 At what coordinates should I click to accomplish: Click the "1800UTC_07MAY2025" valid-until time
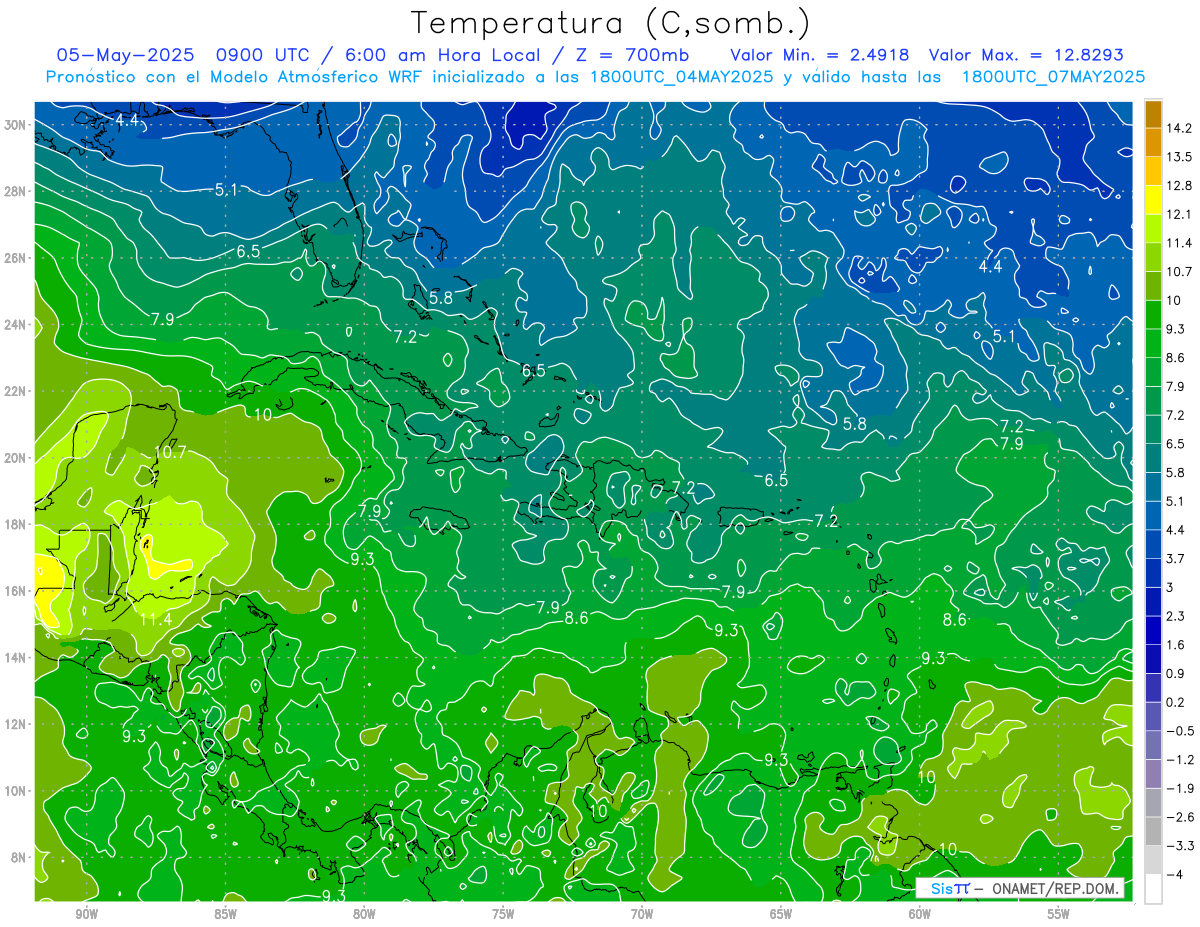[x=1053, y=77]
